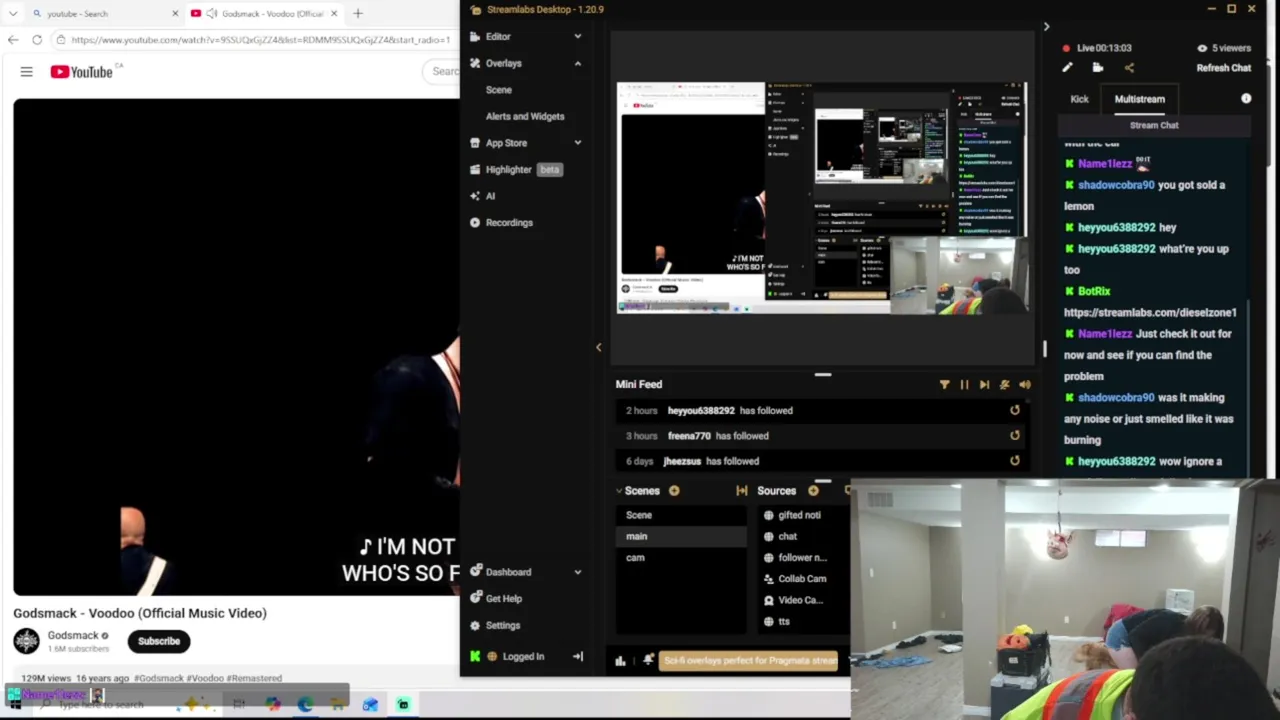Replay the freena770 follow alert

click(x=1014, y=436)
